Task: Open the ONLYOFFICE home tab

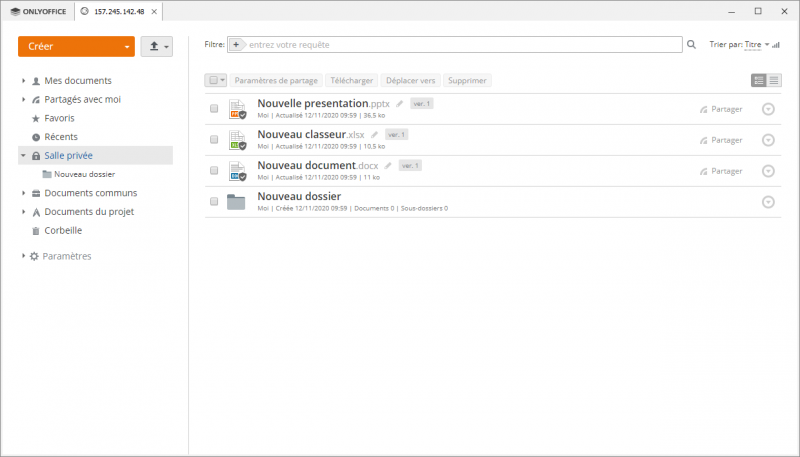Action: pos(37,10)
